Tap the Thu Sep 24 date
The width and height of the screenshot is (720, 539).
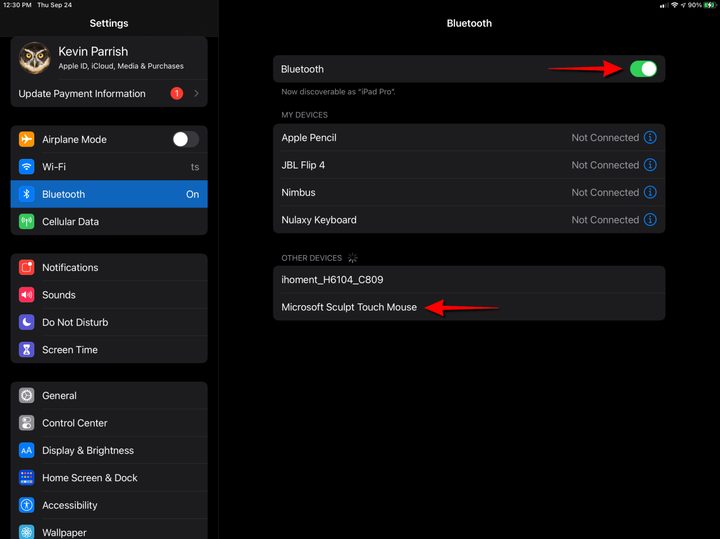[55, 5]
